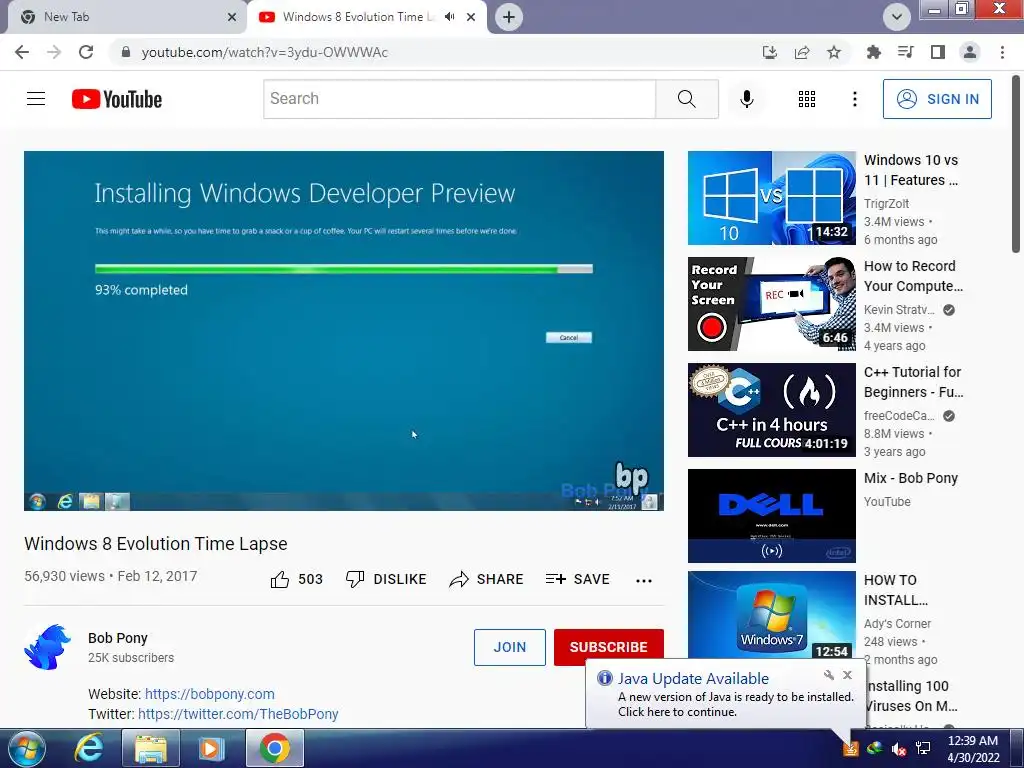Open the Mix - Bob Pony Dell thumbnail
1024x768 pixels.
(771, 515)
